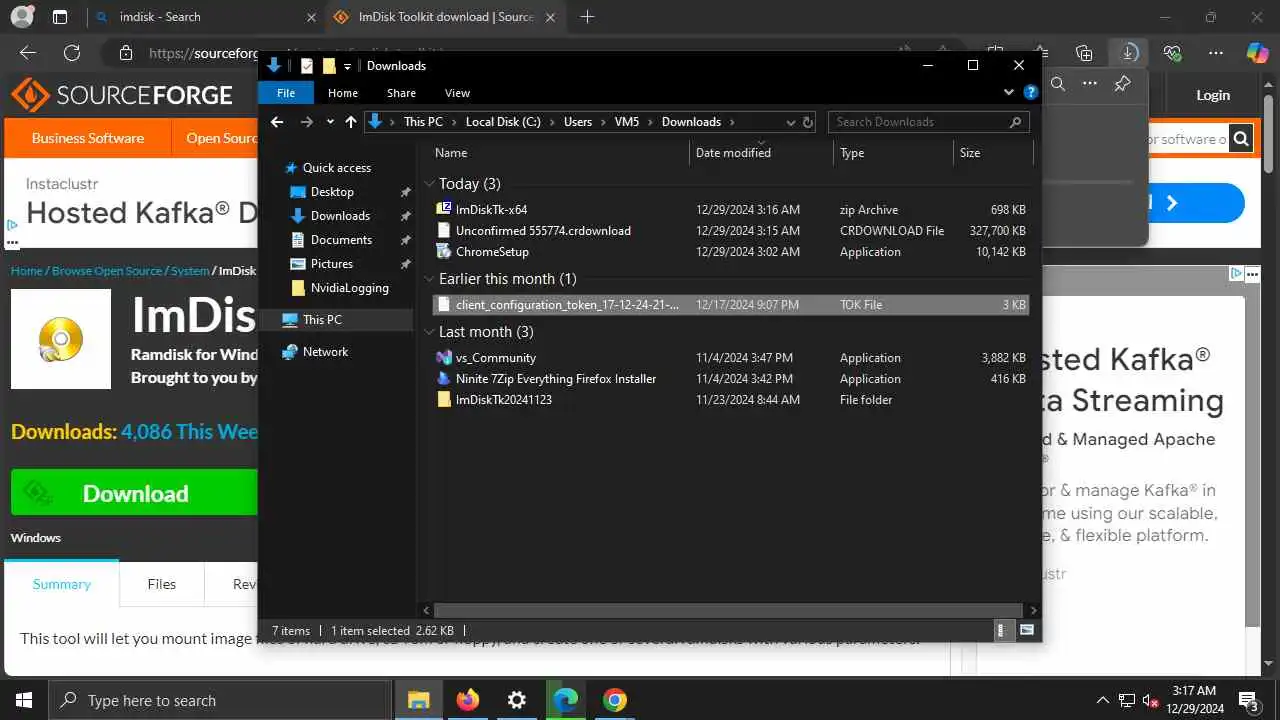
Task: Collapse the Last month (3) group
Action: click(429, 332)
